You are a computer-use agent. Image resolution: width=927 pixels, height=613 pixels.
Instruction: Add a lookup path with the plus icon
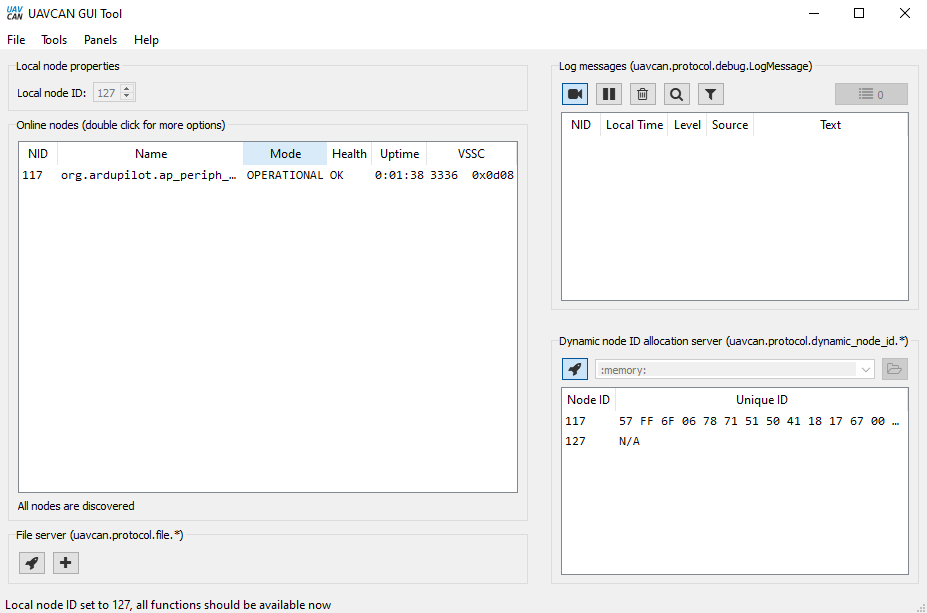(65, 562)
